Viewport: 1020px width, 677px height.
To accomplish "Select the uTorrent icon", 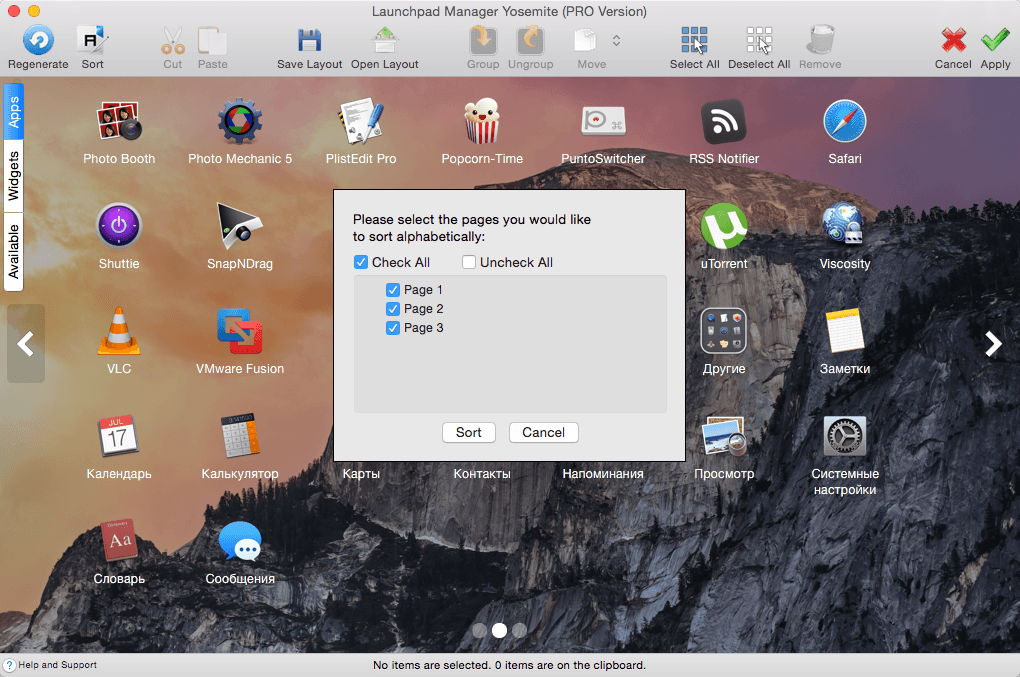I will 724,226.
